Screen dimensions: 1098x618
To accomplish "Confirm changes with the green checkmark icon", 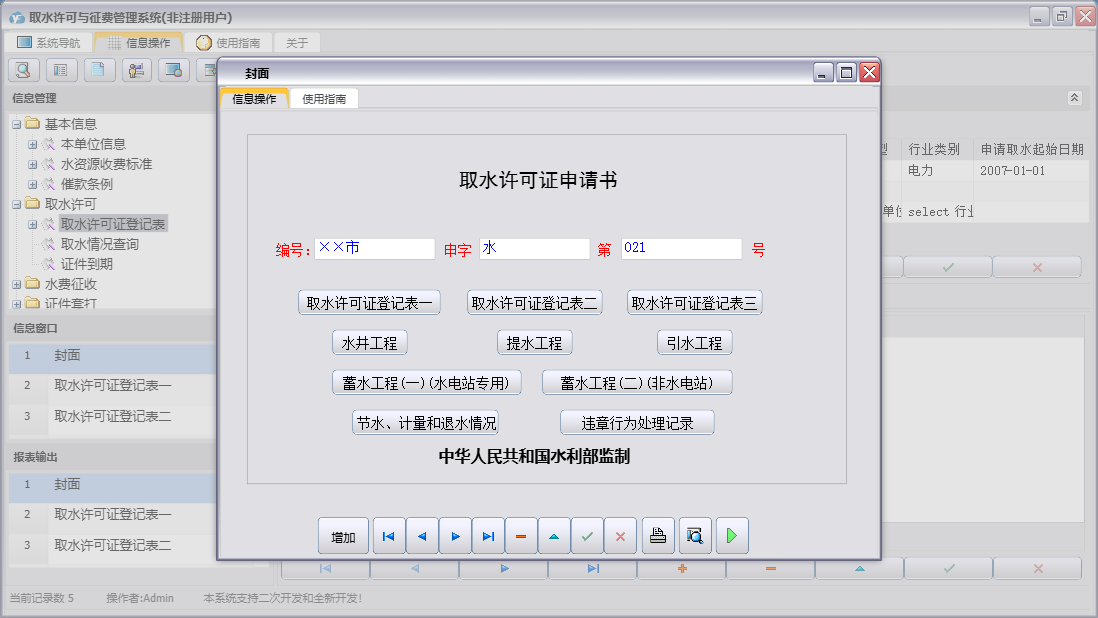I will click(x=588, y=535).
